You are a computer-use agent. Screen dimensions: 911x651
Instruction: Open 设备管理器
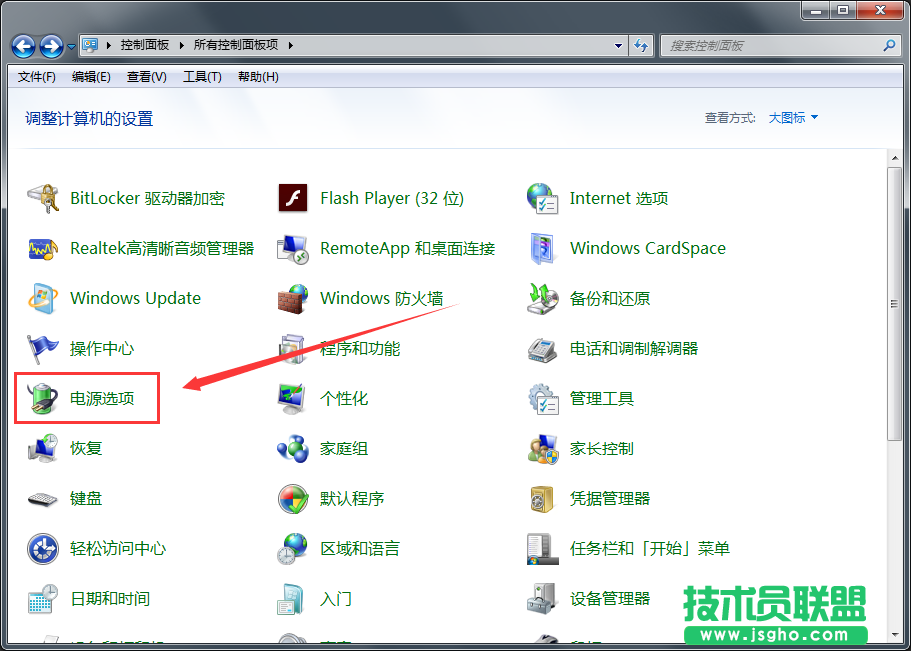(x=610, y=598)
